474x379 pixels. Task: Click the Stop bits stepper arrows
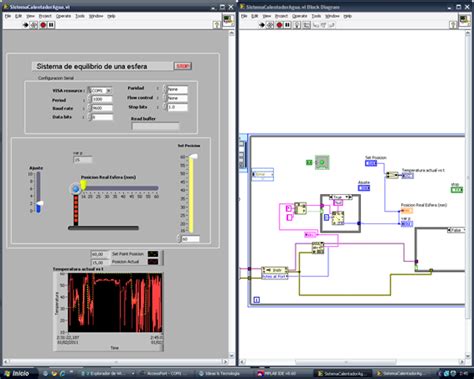point(165,107)
